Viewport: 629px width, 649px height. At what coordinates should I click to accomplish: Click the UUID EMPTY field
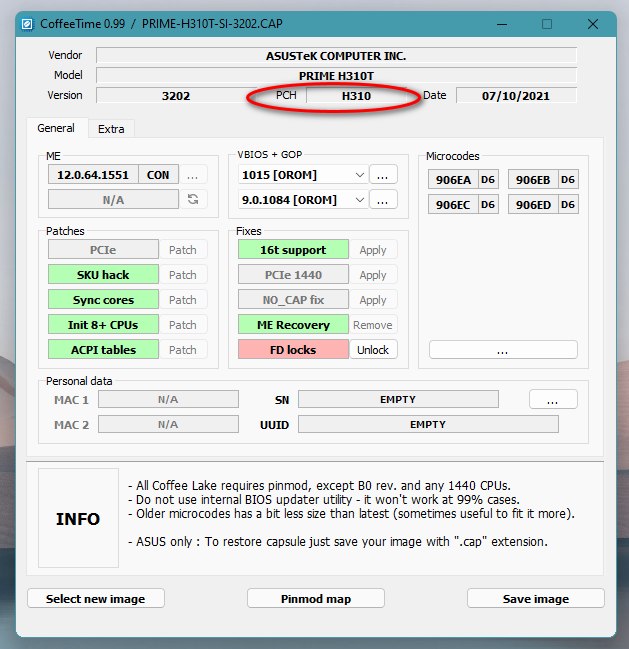(x=428, y=424)
